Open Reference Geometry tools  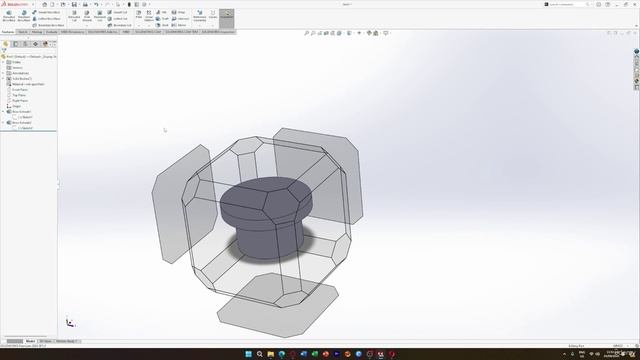(x=200, y=16)
